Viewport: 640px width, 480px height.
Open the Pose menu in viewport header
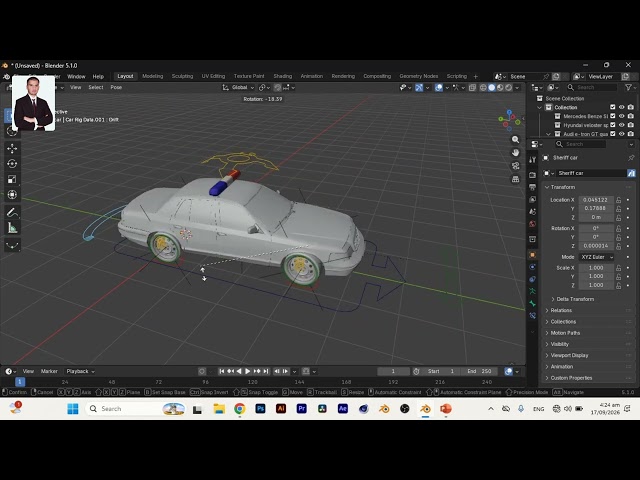(x=116, y=87)
